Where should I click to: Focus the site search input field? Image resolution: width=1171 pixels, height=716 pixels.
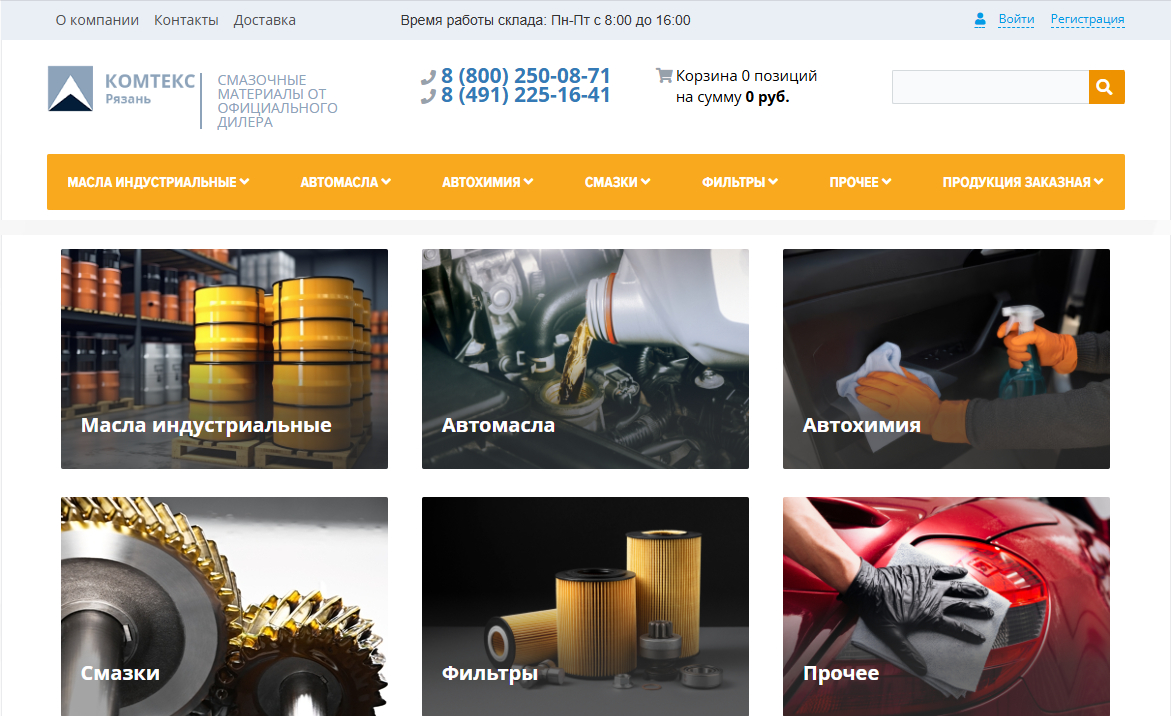[990, 87]
